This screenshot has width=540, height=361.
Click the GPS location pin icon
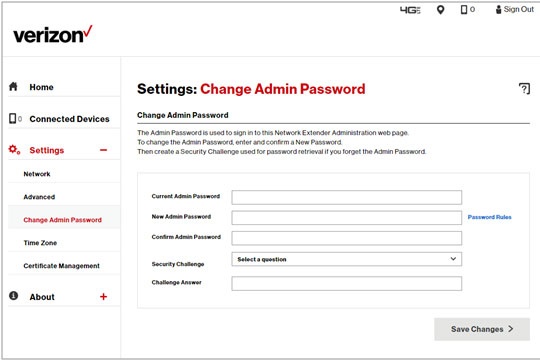pos(440,10)
